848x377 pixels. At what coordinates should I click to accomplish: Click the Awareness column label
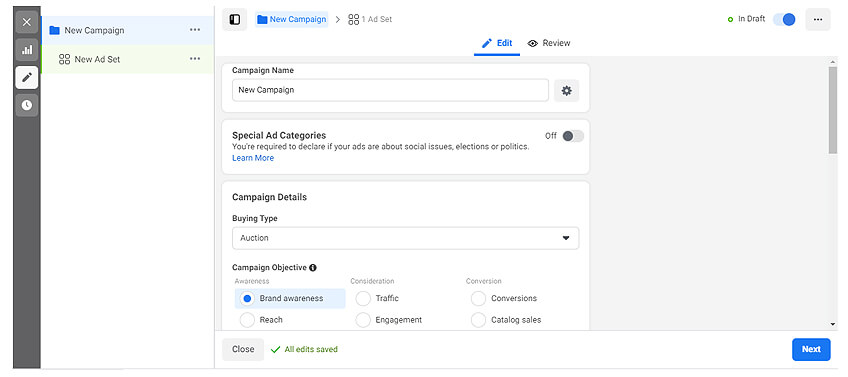pyautogui.click(x=252, y=281)
